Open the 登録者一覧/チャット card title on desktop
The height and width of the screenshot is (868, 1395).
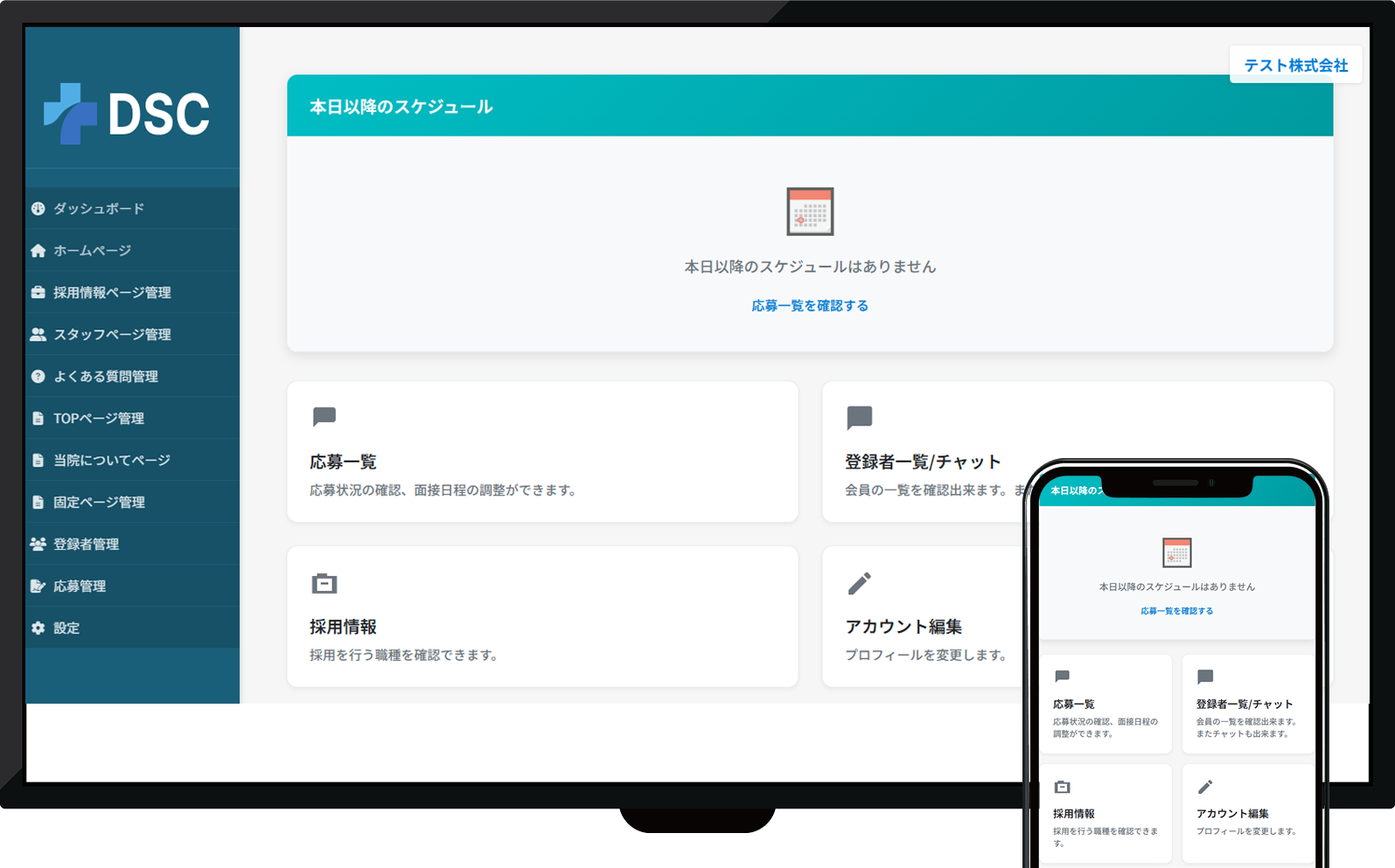click(923, 462)
